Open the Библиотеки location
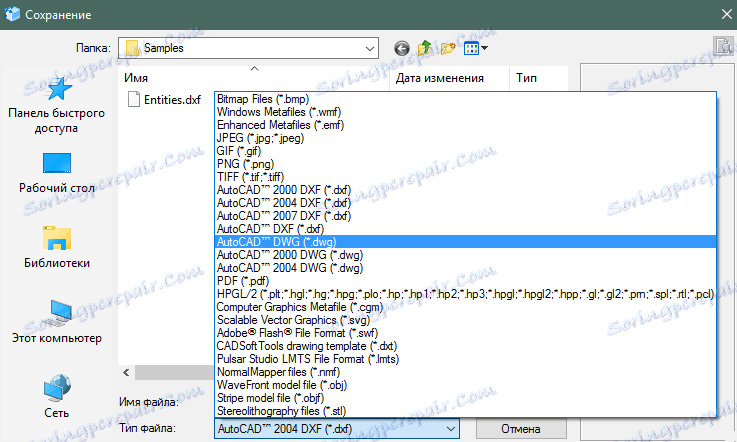 click(57, 248)
